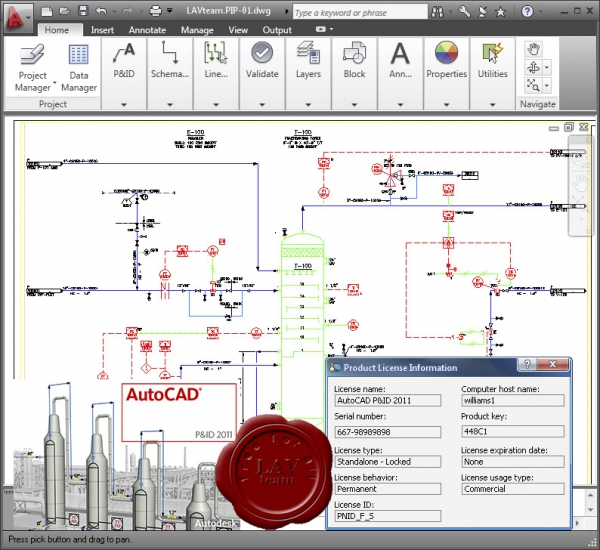
Task: Switch to the Home ribbon tab
Action: point(57,30)
